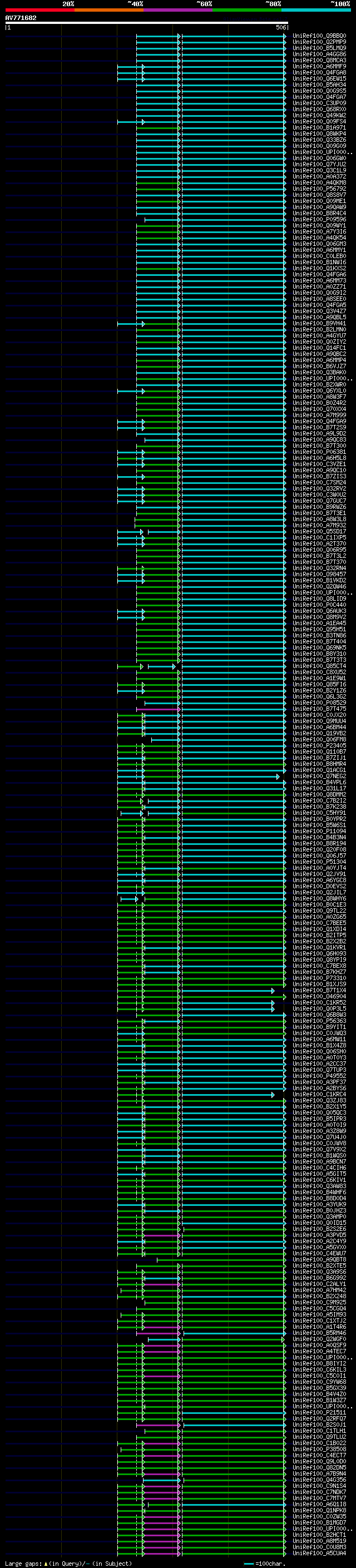Click the UniRef100_C5HY91 label
Viewport: 356px width, 1568px height.
319,813
